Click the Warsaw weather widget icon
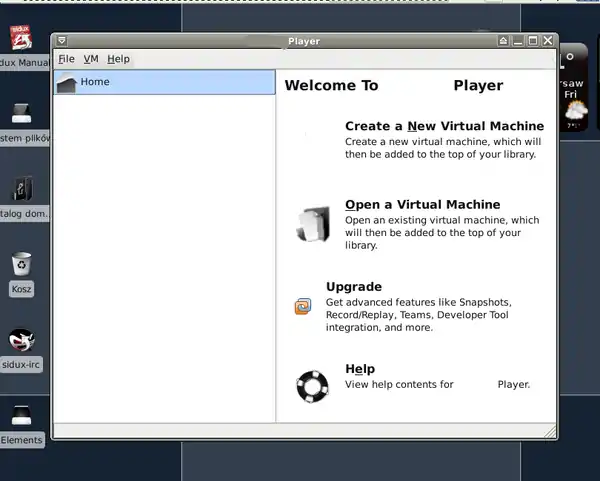 pyautogui.click(x=573, y=115)
